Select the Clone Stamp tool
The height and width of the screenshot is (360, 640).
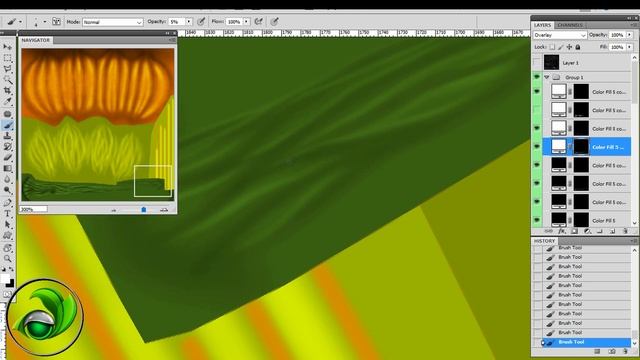pyautogui.click(x=7, y=136)
